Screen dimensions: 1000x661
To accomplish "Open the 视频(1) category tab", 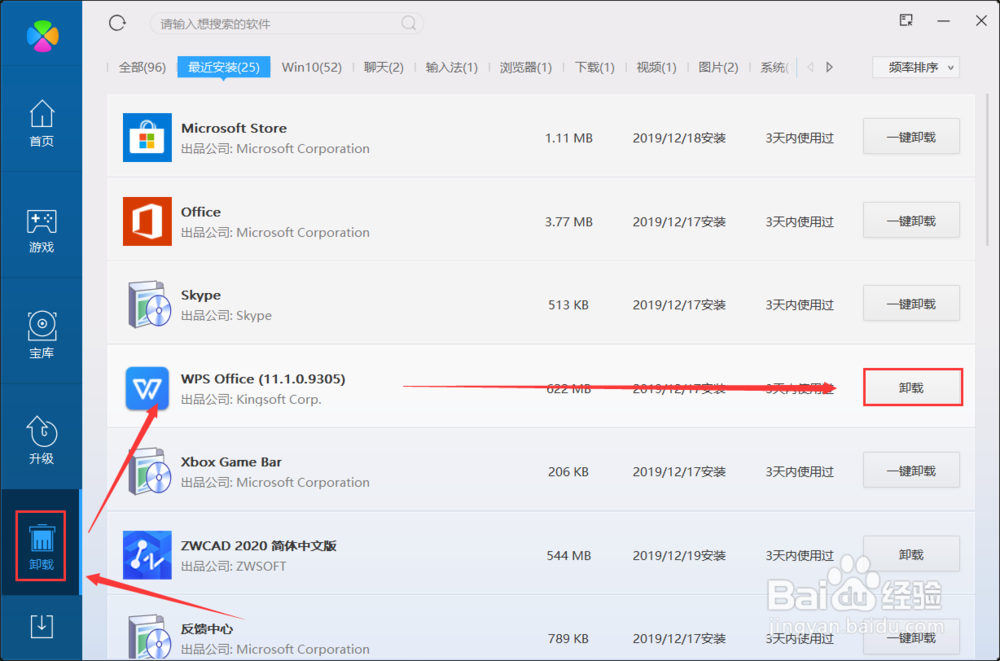I will click(x=656, y=67).
